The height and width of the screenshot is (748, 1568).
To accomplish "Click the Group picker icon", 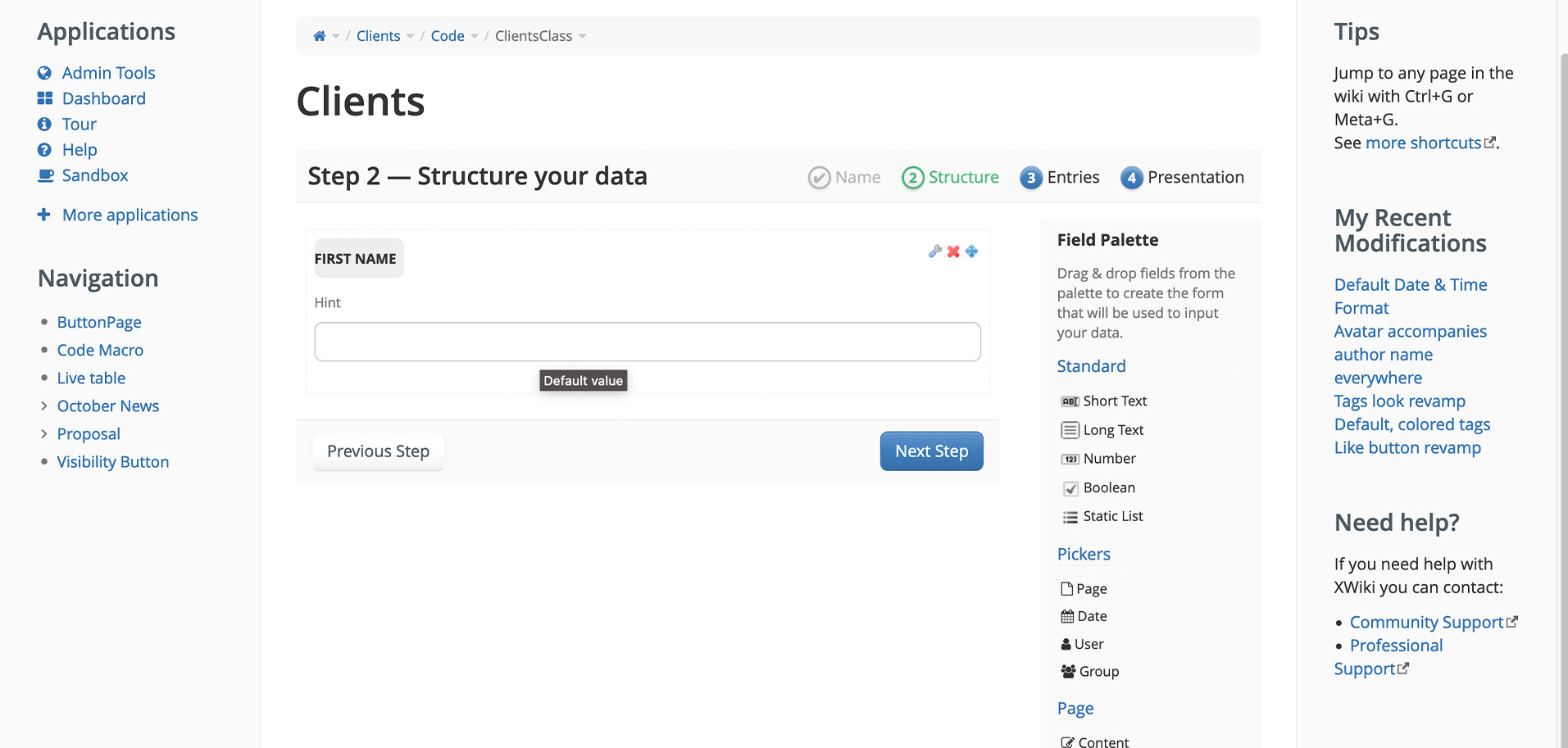I will [x=1068, y=671].
